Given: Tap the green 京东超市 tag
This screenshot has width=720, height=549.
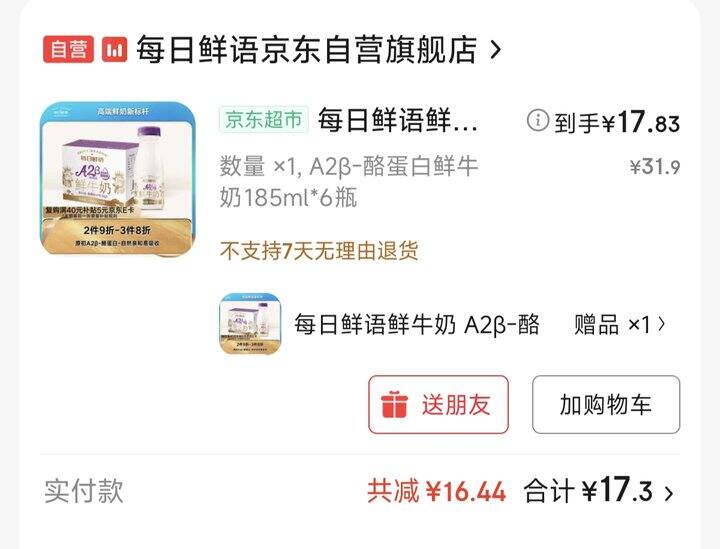Looking at the screenshot, I should [x=264, y=120].
